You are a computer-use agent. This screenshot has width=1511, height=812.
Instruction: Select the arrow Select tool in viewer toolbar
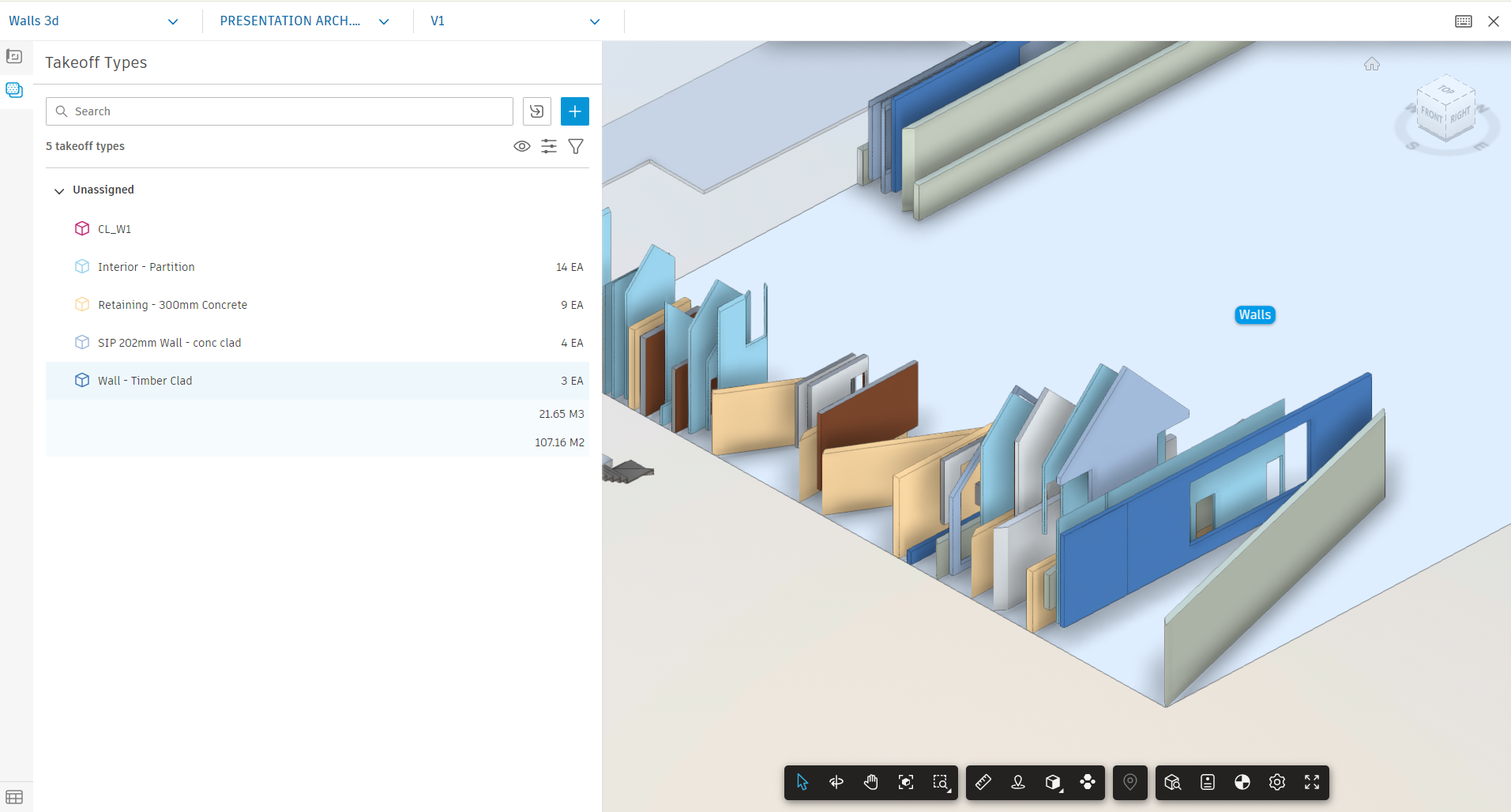coord(802,782)
